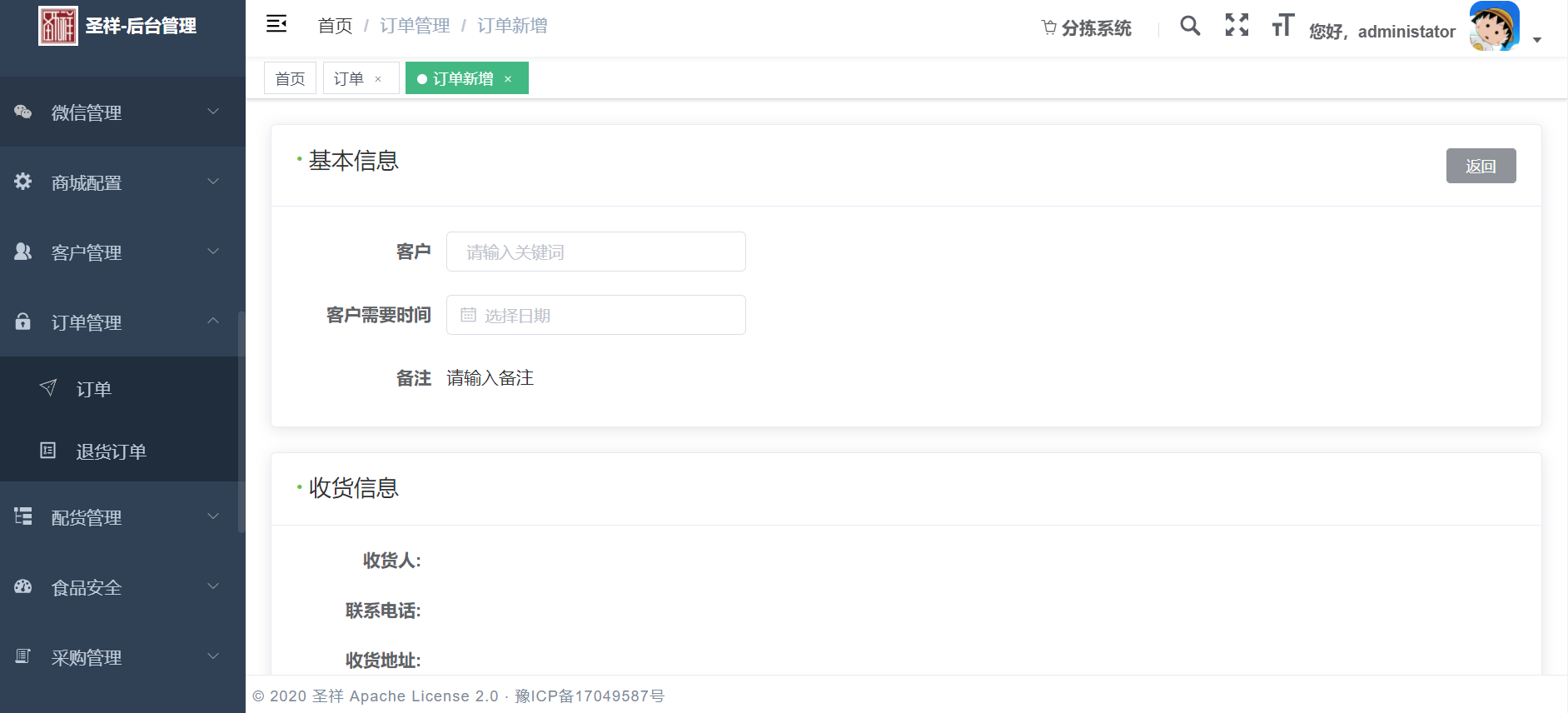The width and height of the screenshot is (1568, 713).
Task: Click the sidebar vertical scrollbar
Action: point(241,421)
